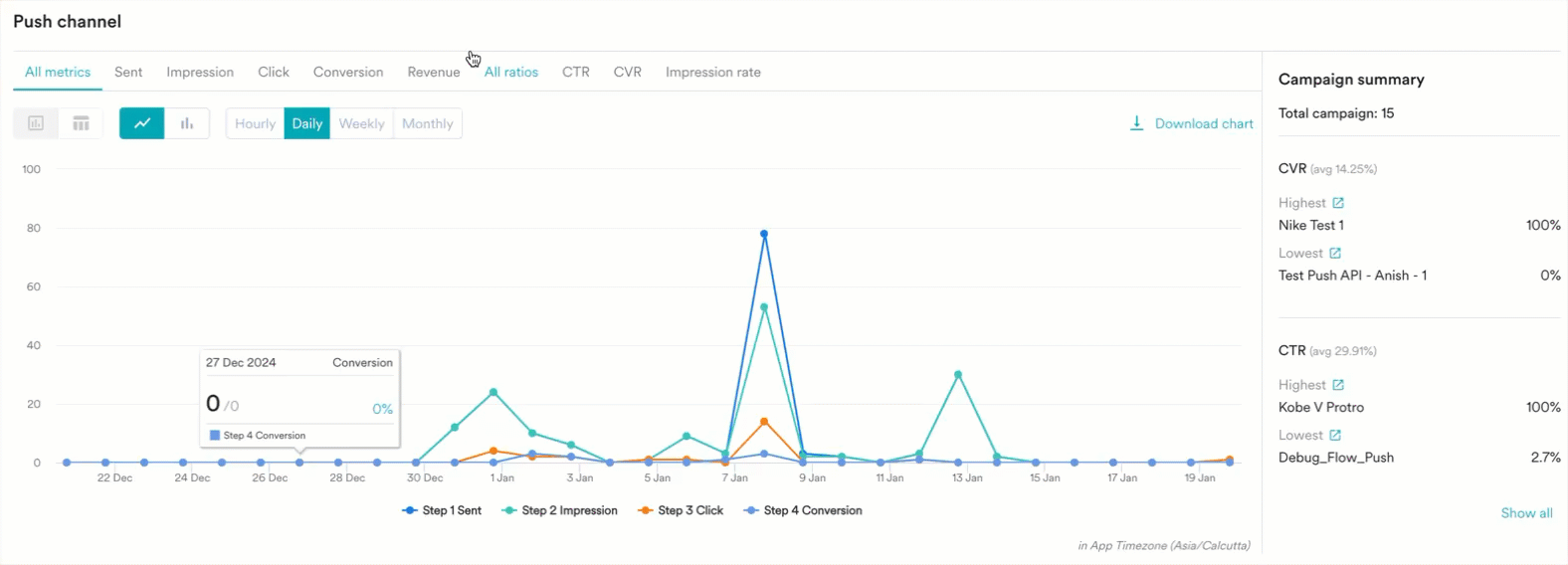Open lowest CTR campaign external link icon
1568x565 pixels.
[x=1335, y=436]
